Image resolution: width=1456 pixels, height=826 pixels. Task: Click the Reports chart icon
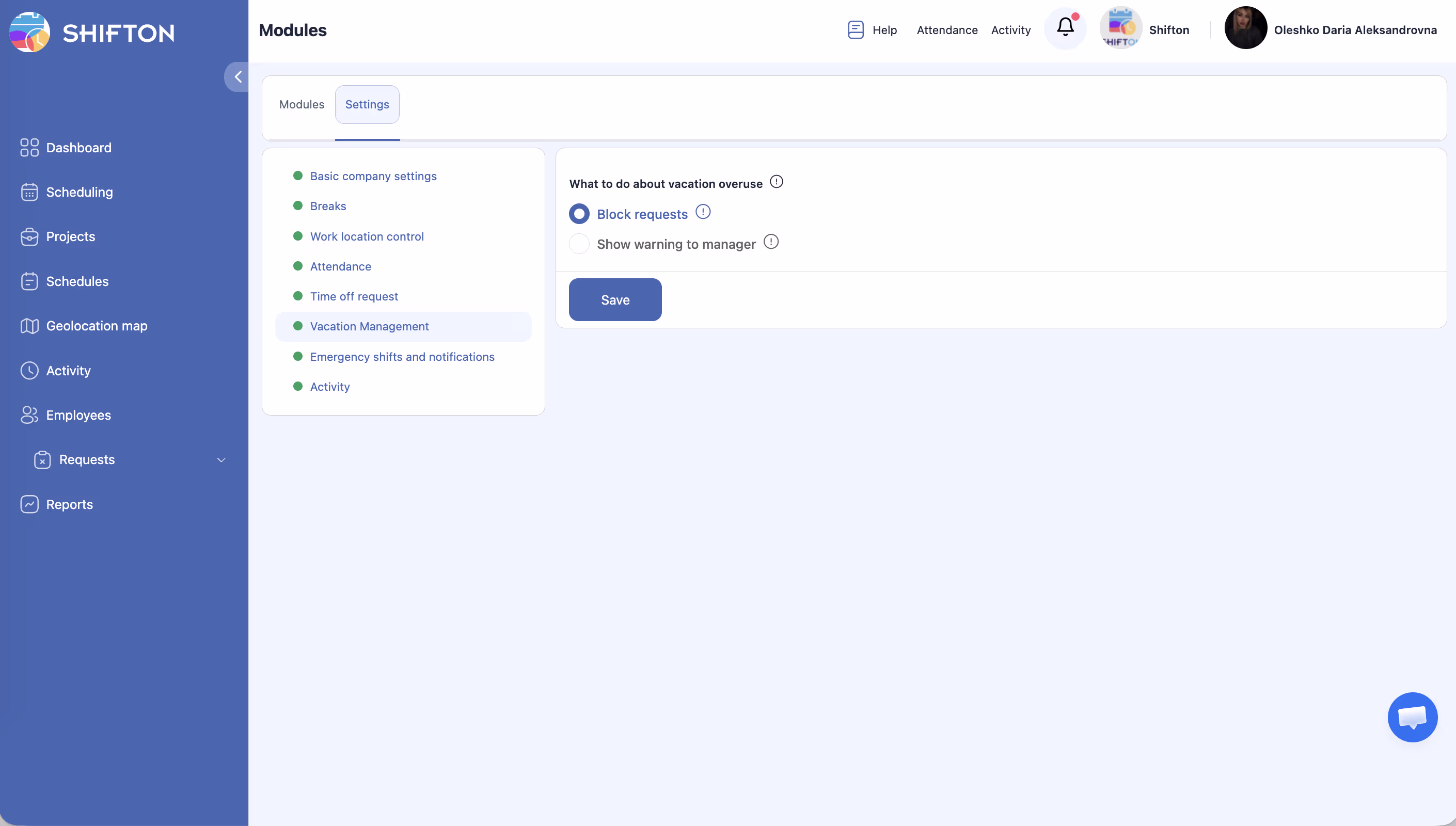[29, 504]
